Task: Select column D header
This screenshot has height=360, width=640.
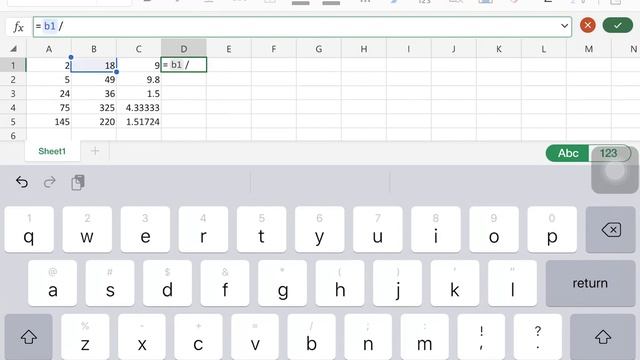Action: pos(184,49)
